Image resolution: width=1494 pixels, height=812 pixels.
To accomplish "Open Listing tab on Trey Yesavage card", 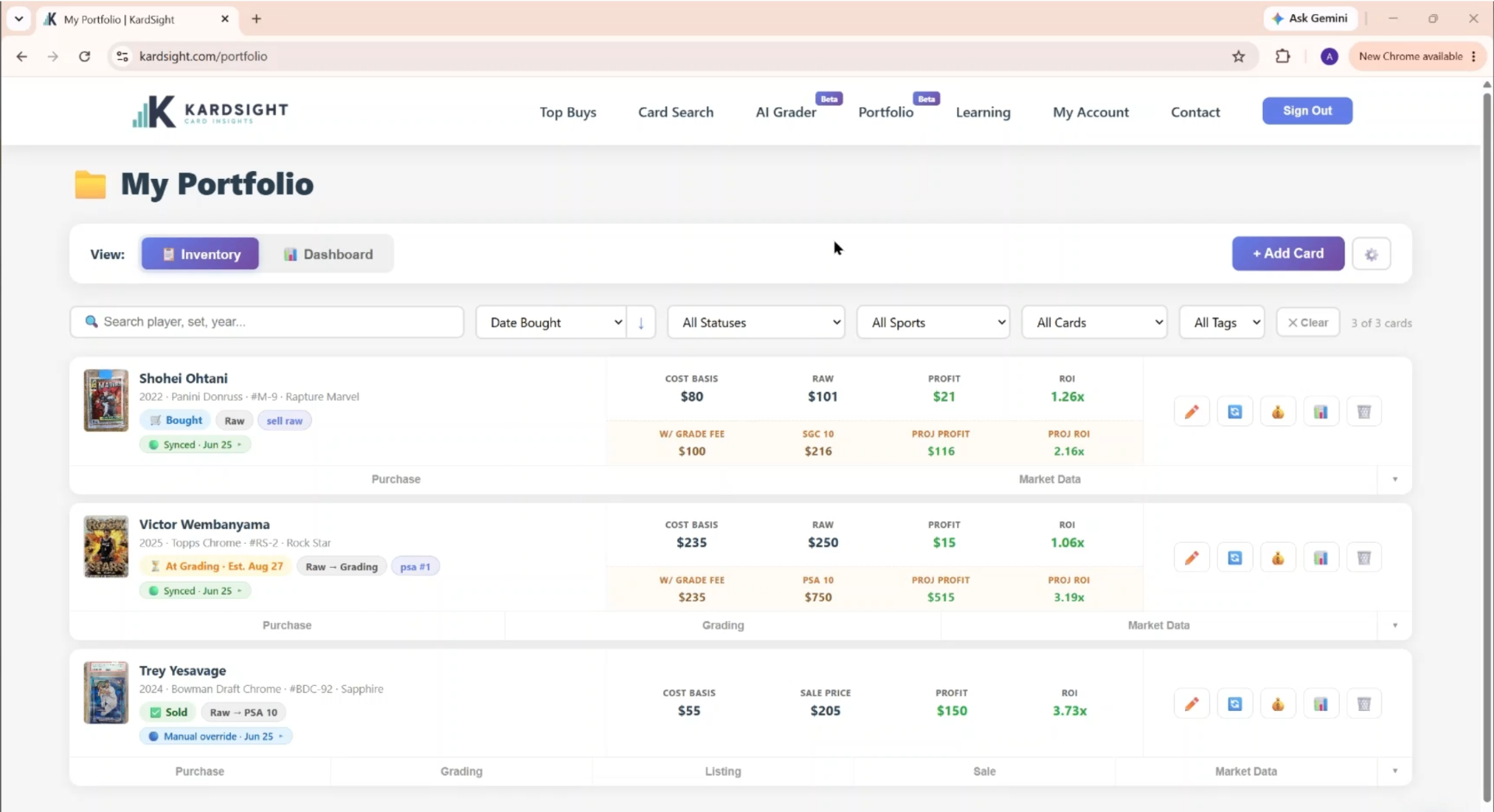I will (723, 772).
